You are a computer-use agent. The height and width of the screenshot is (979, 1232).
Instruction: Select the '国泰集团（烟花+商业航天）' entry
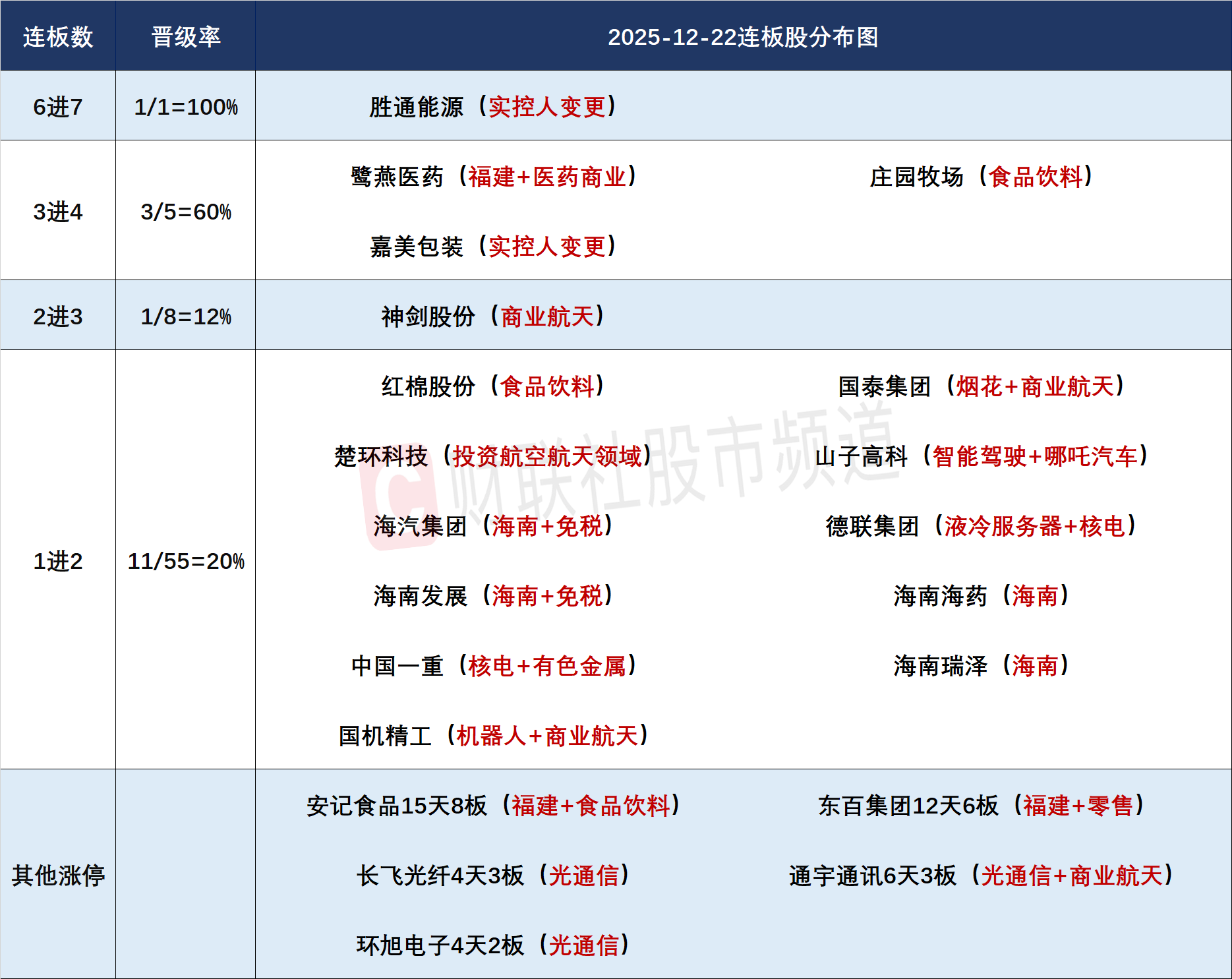point(982,386)
